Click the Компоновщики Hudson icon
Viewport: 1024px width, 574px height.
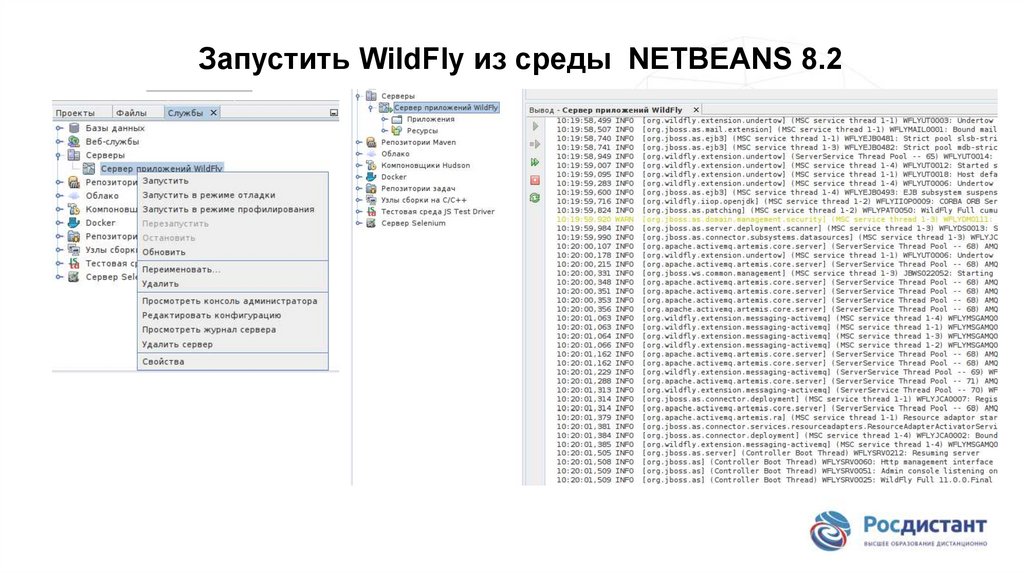click(371, 165)
